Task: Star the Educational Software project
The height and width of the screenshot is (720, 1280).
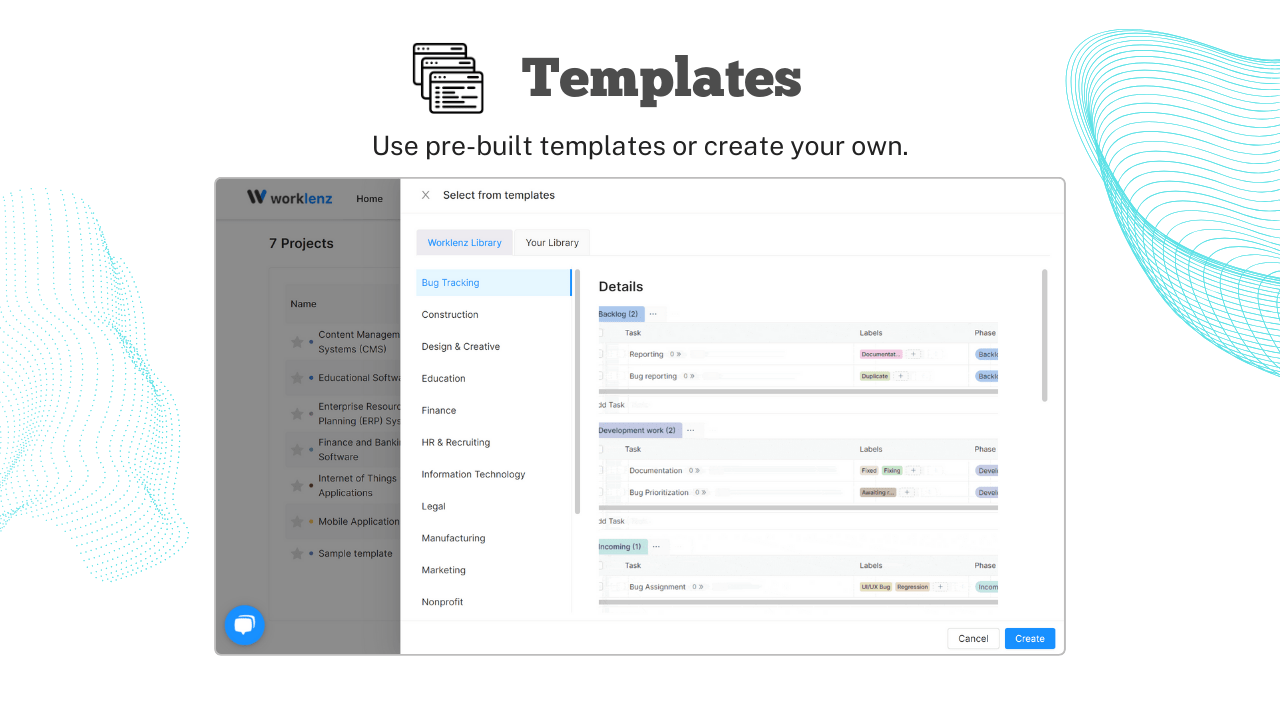Action: [x=296, y=378]
